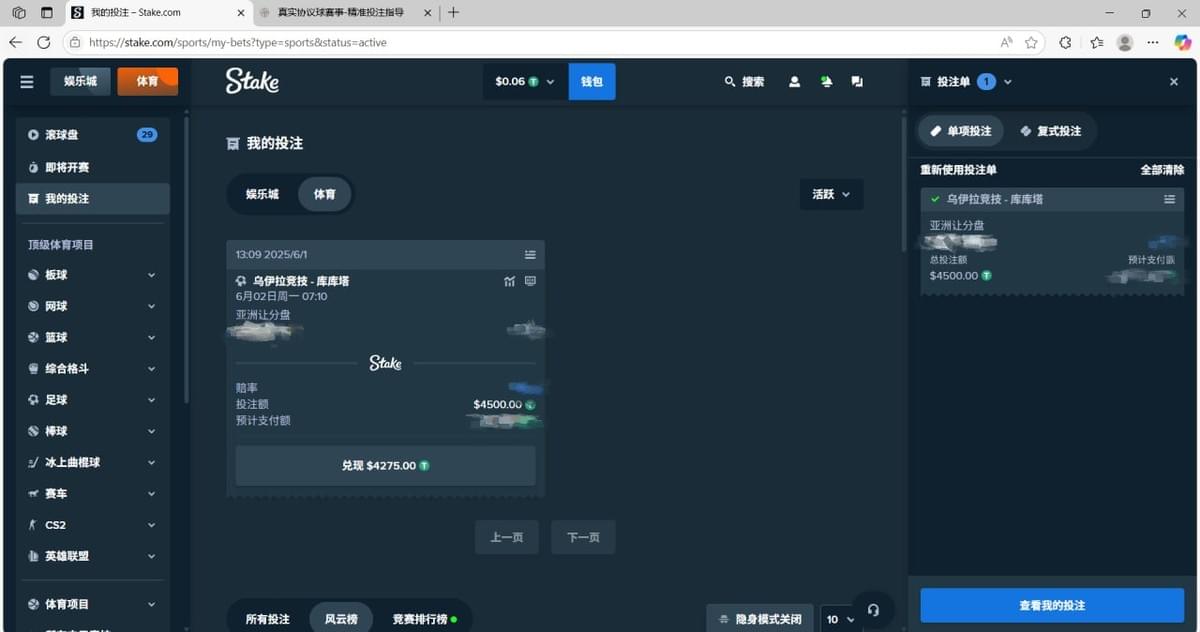The image size is (1200, 632).
Task: Open the user profile icon
Action: (794, 82)
